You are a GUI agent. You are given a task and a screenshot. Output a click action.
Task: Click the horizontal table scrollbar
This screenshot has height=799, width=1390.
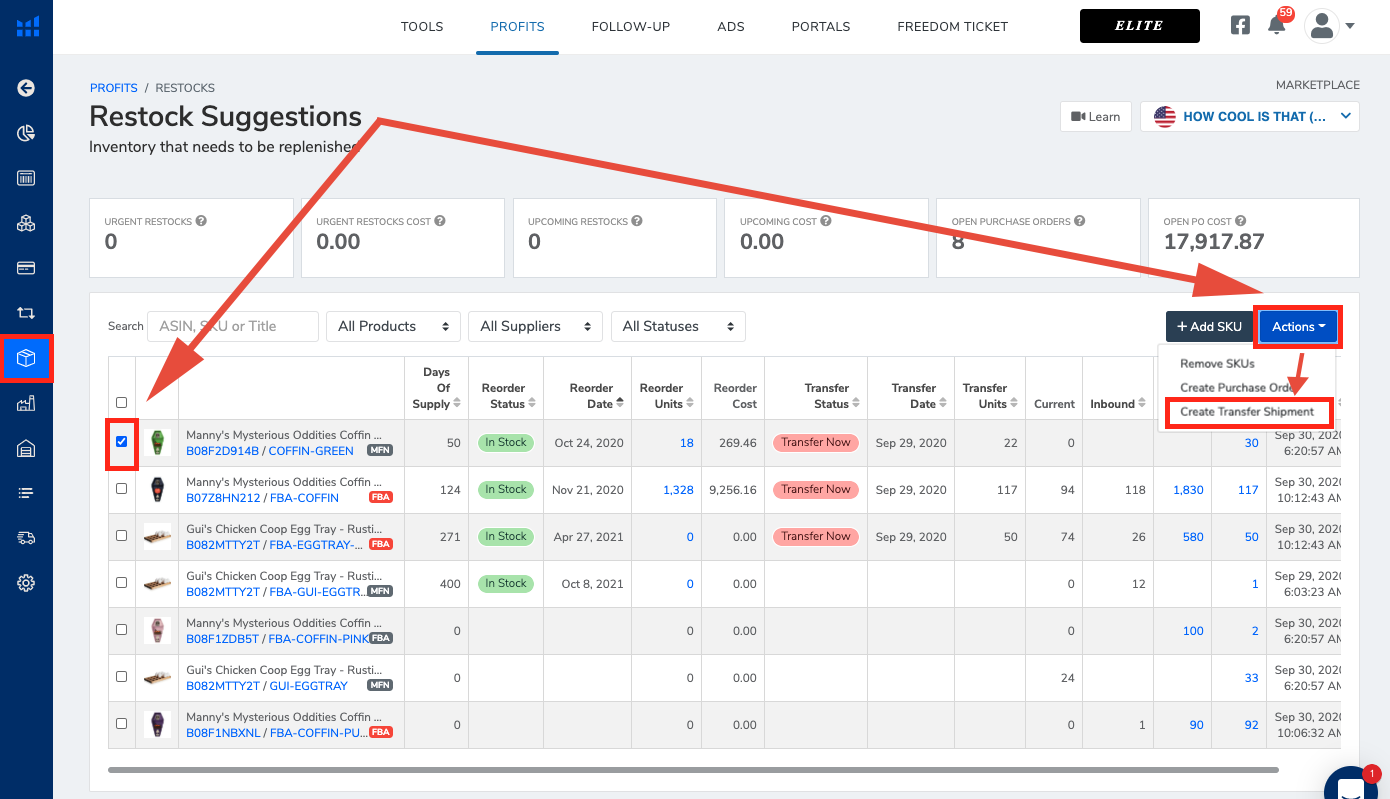[692, 770]
